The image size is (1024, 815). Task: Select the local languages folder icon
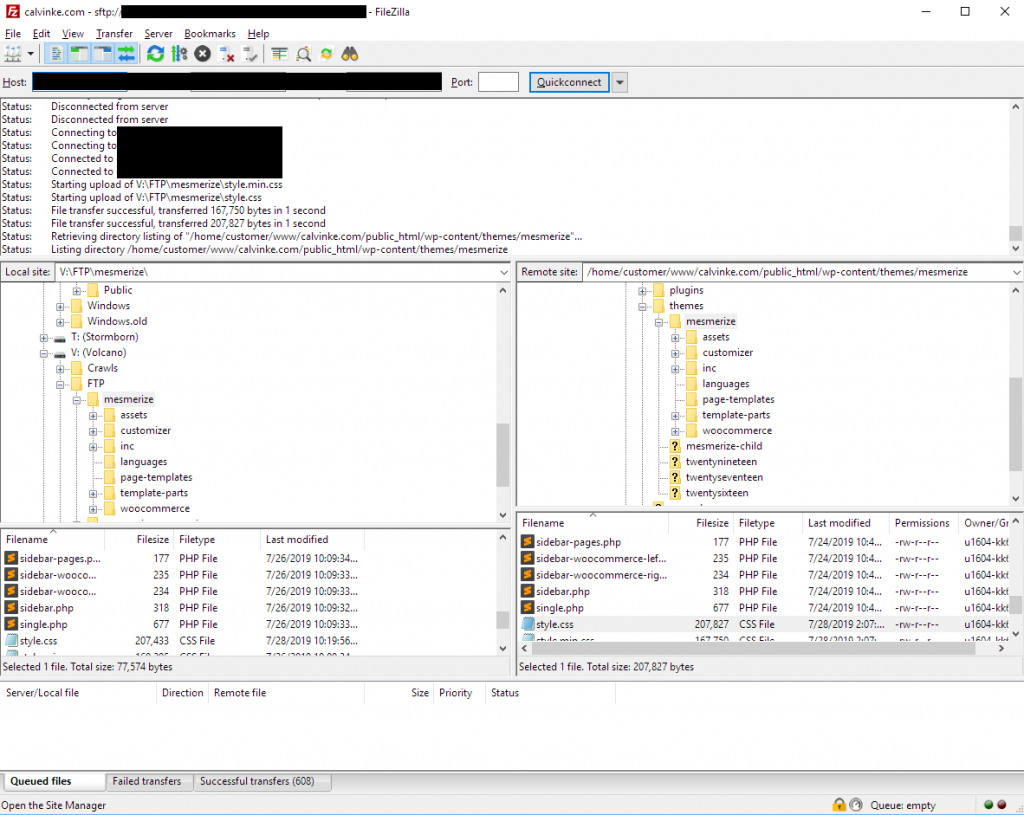click(109, 462)
